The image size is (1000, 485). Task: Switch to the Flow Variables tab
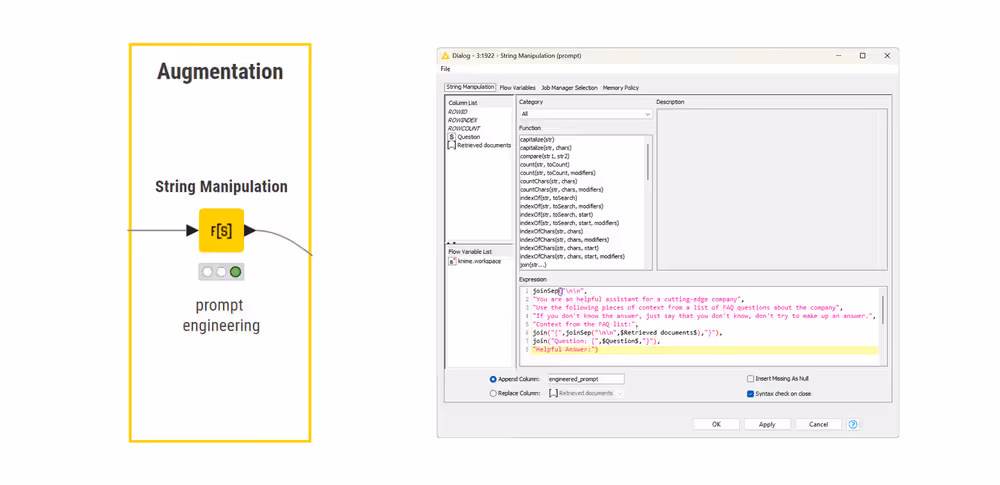517,88
